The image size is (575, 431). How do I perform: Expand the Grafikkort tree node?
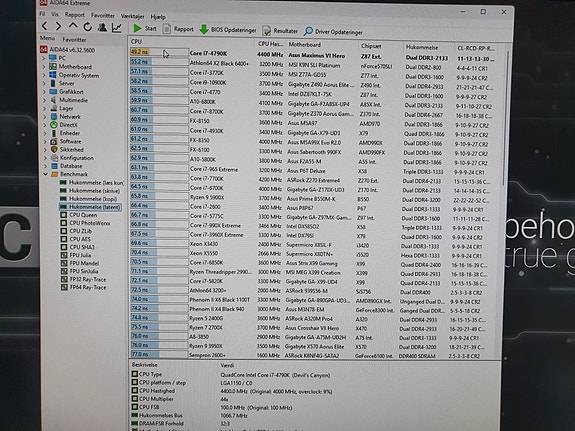pyautogui.click(x=44, y=92)
